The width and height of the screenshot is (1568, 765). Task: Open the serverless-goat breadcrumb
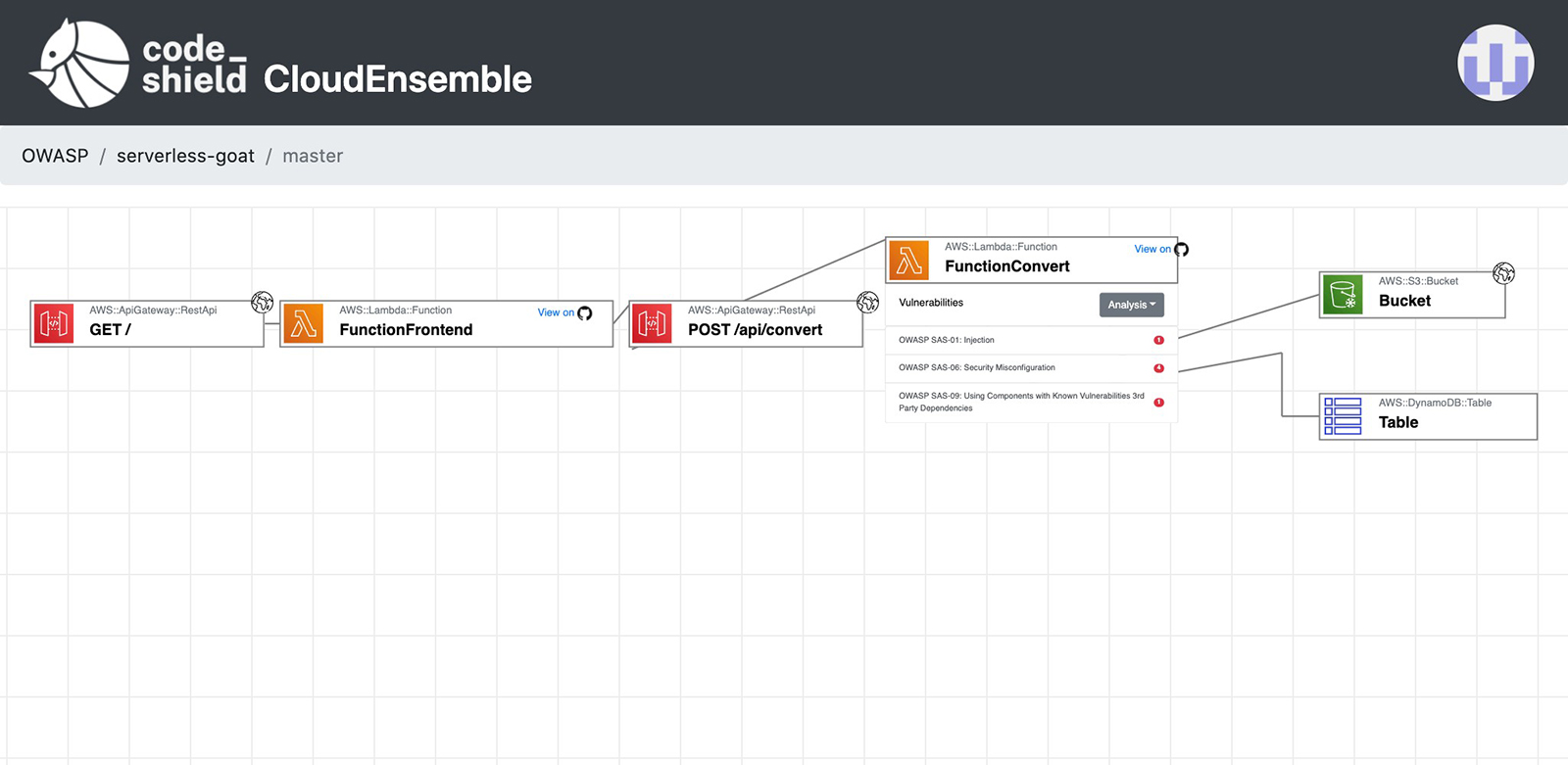[x=185, y=156]
